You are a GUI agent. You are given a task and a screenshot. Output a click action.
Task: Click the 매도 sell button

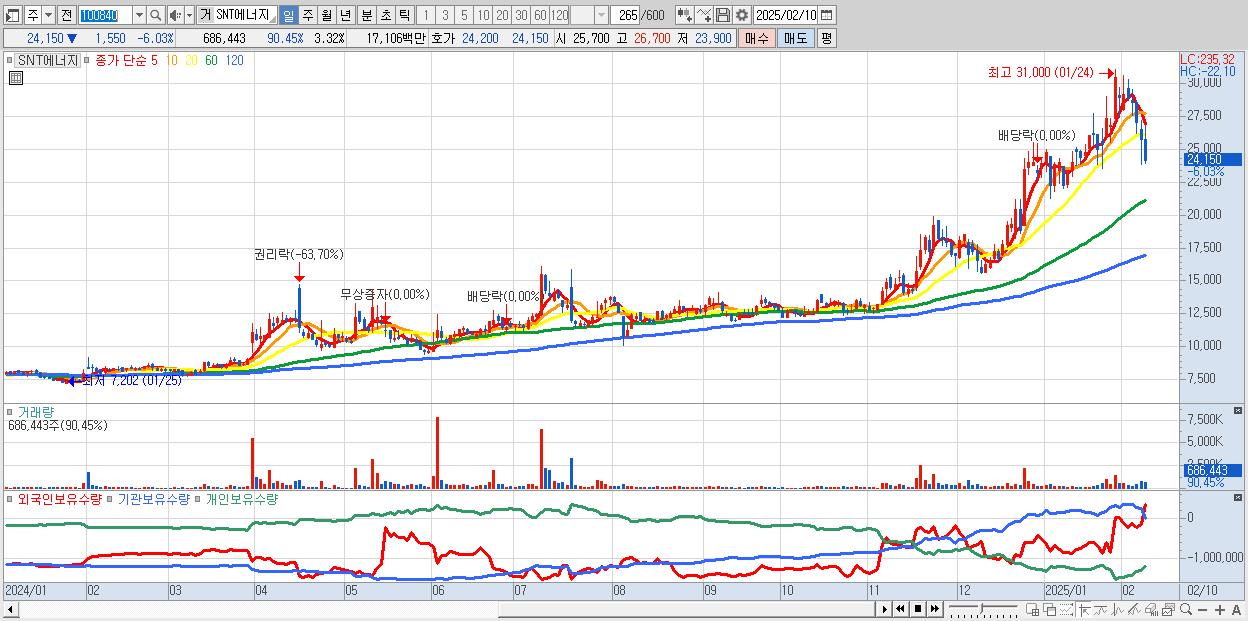pyautogui.click(x=795, y=38)
